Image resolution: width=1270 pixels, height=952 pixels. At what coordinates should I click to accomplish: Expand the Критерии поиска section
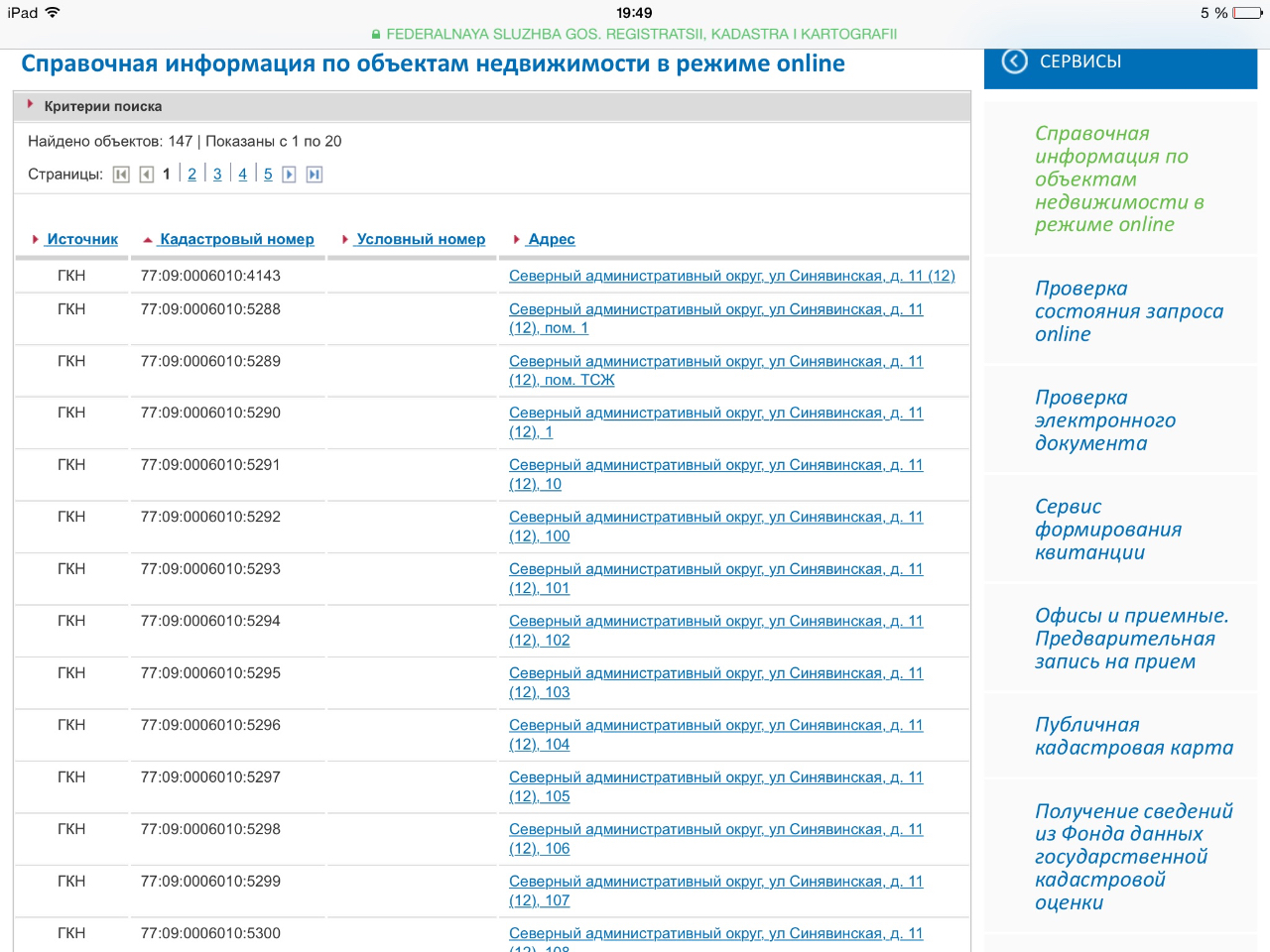[102, 106]
